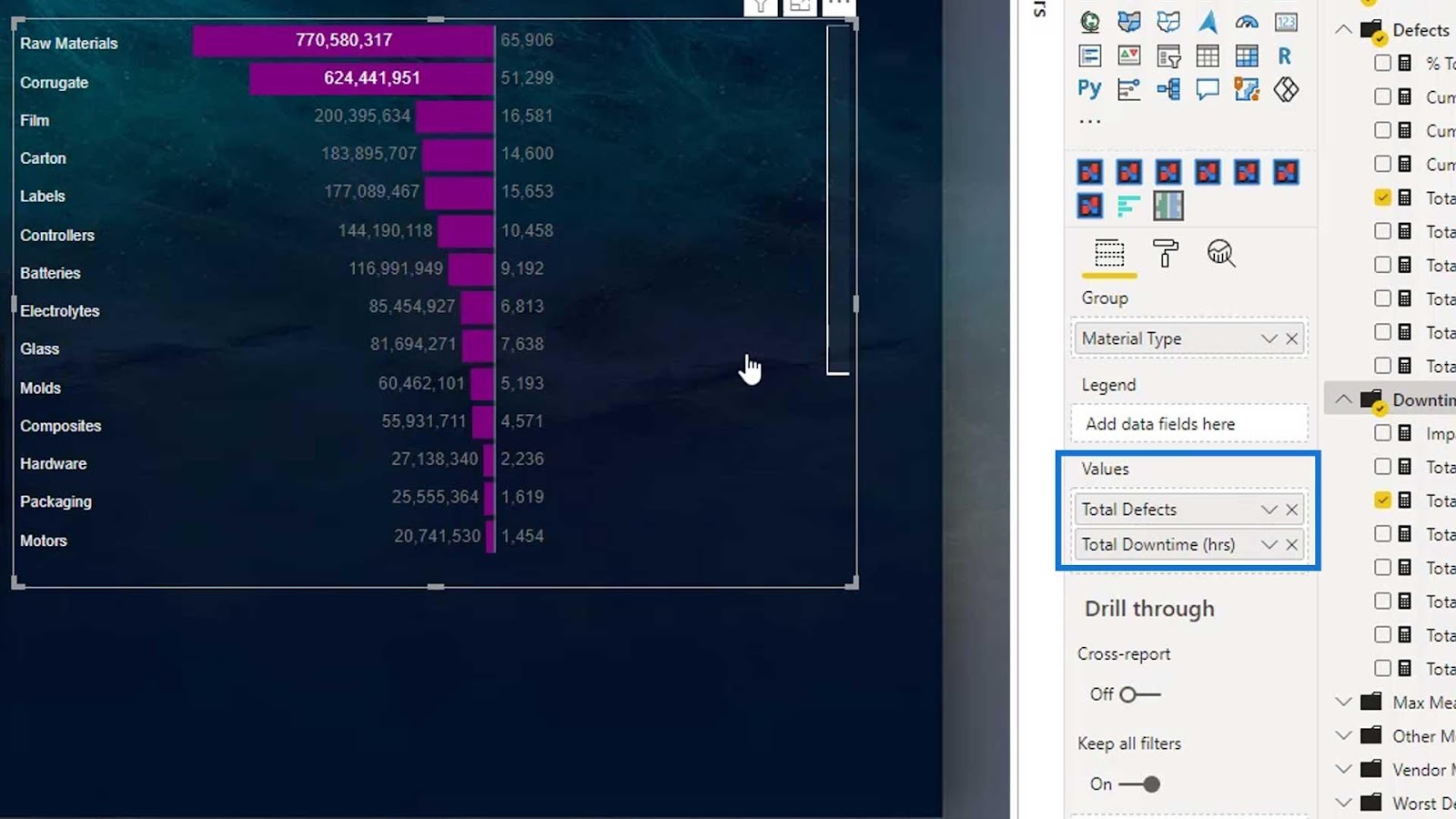Collapse the Downtime folder
The image size is (1456, 819).
click(1343, 399)
